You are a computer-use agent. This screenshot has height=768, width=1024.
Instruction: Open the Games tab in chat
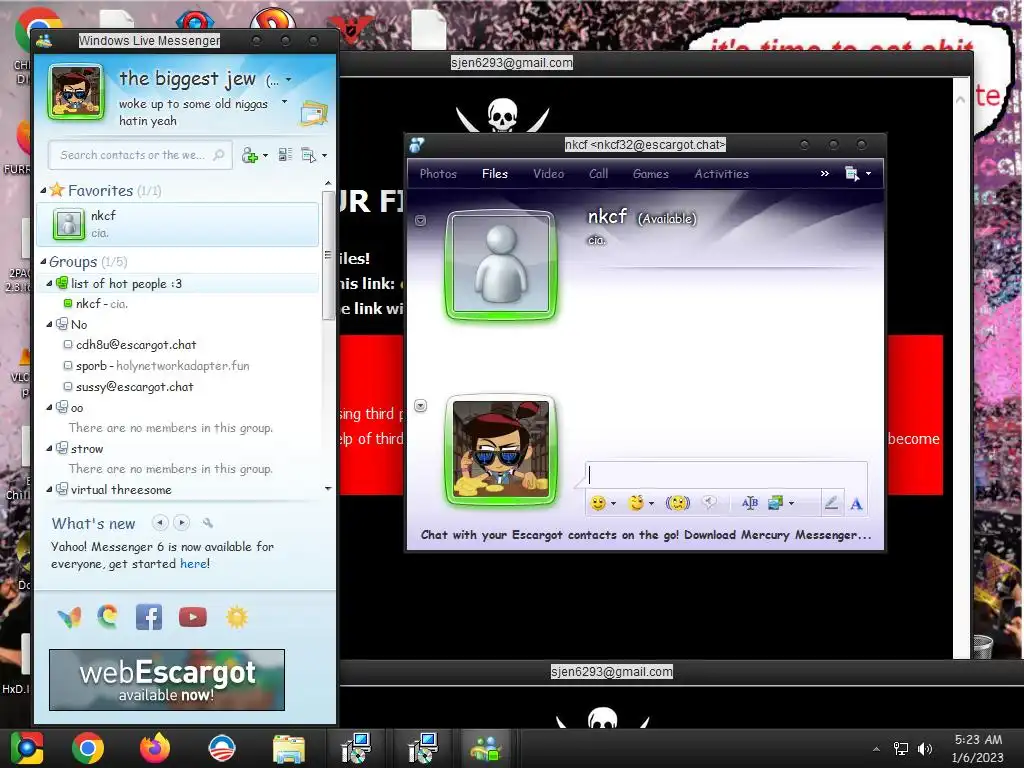pyautogui.click(x=650, y=174)
